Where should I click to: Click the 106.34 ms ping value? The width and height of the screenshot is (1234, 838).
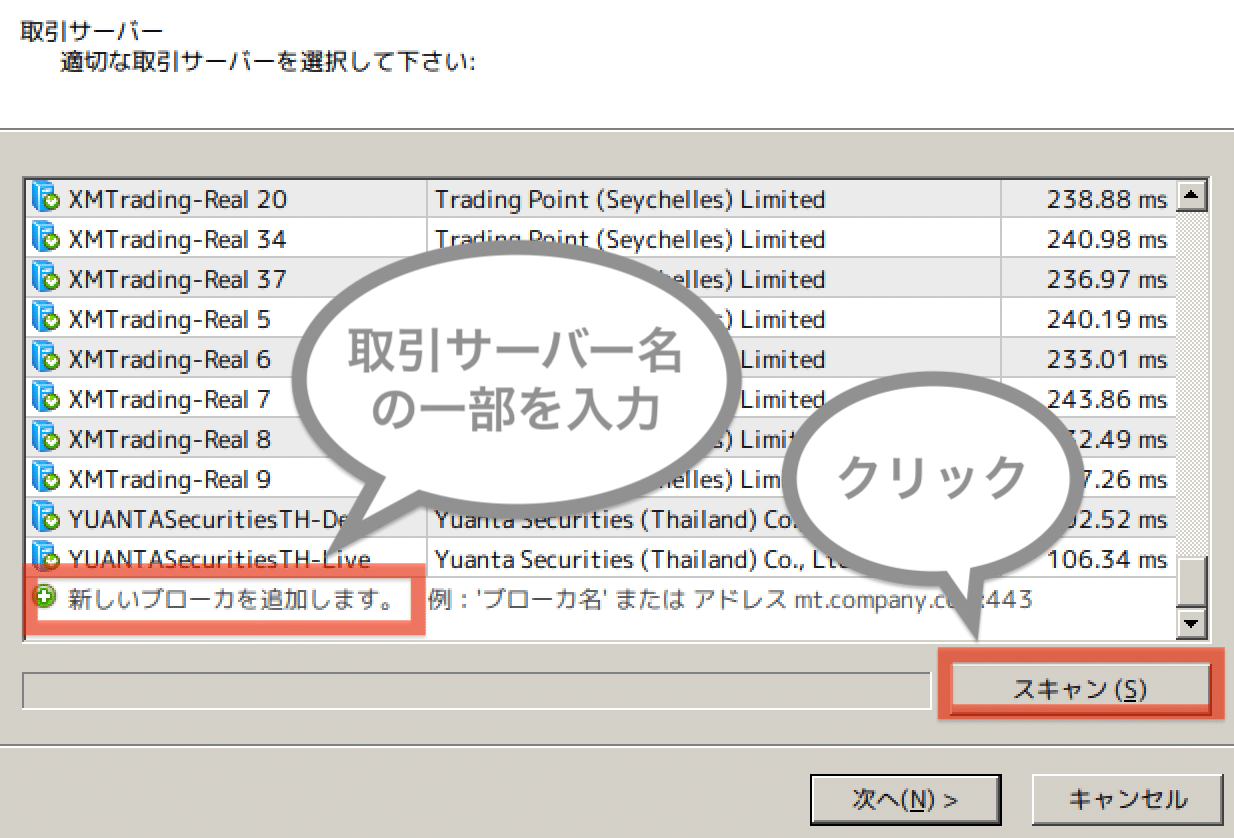(1107, 559)
